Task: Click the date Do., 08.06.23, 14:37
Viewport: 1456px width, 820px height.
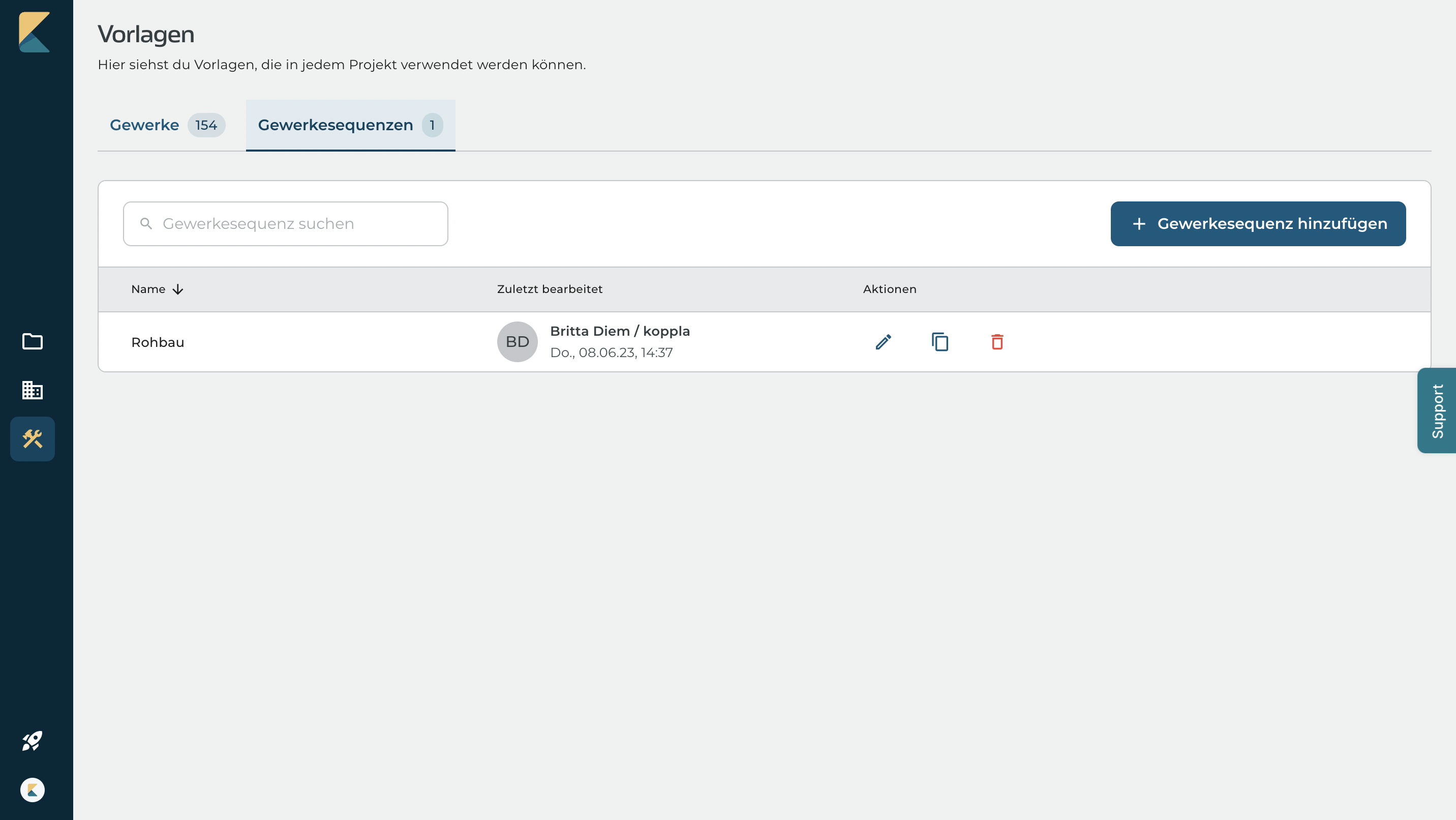Action: pyautogui.click(x=612, y=353)
